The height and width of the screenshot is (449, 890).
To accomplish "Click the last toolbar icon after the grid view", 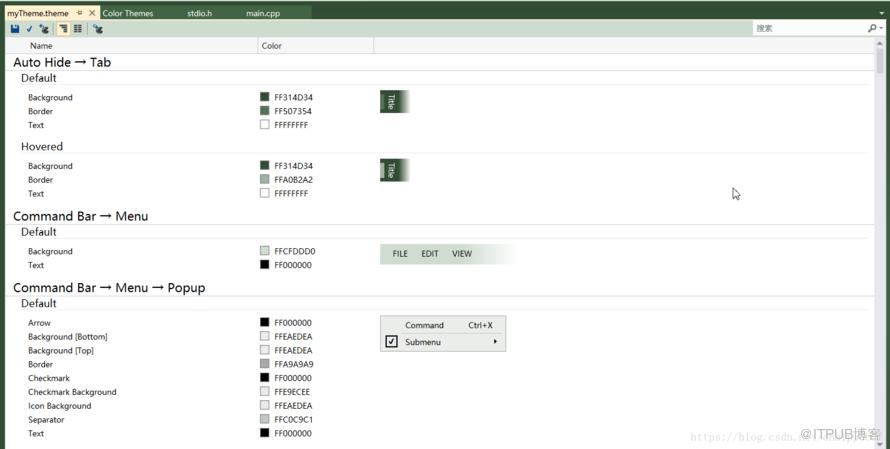I will (98, 28).
